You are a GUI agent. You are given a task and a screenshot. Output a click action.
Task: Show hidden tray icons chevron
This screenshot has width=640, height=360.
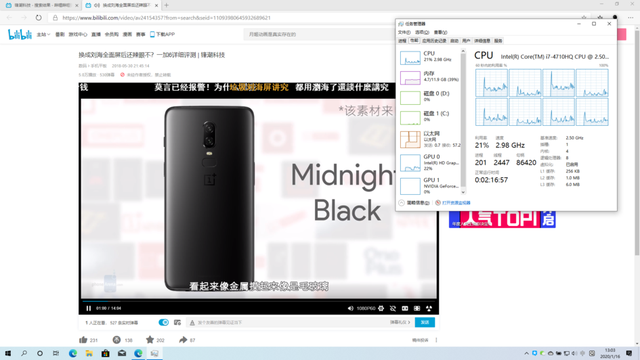pos(526,353)
